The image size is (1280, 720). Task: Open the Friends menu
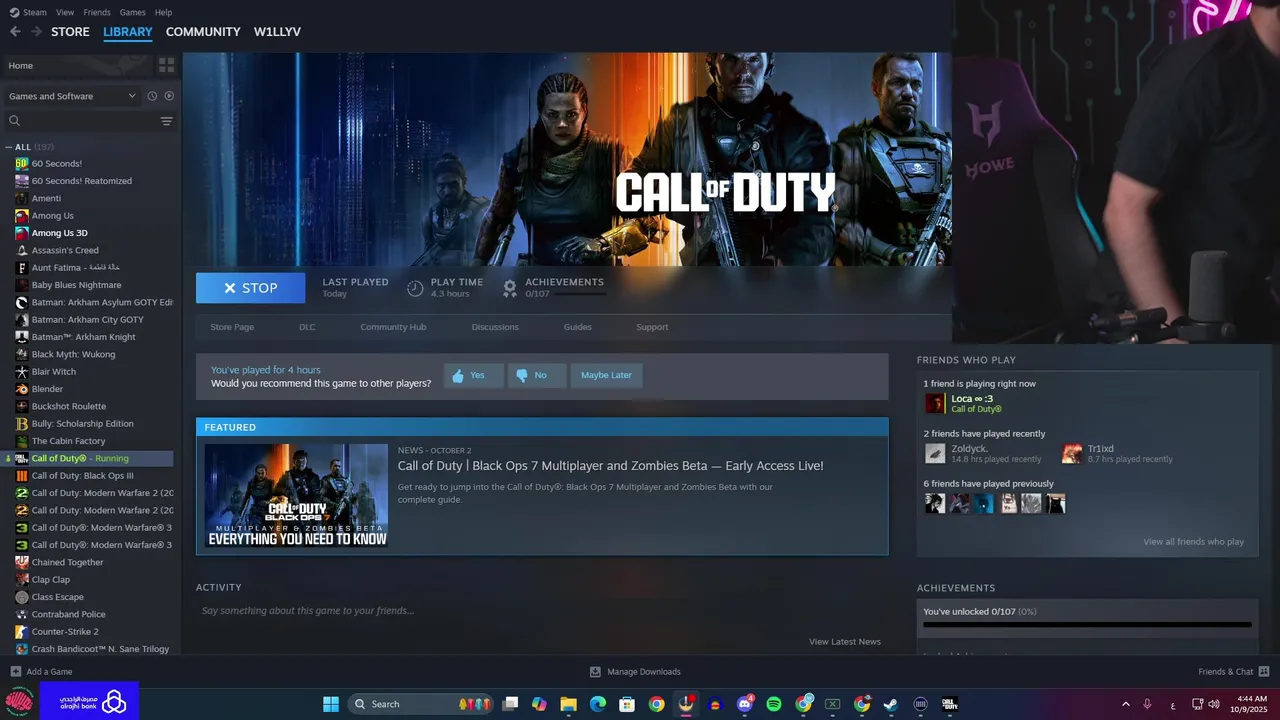[x=97, y=12]
